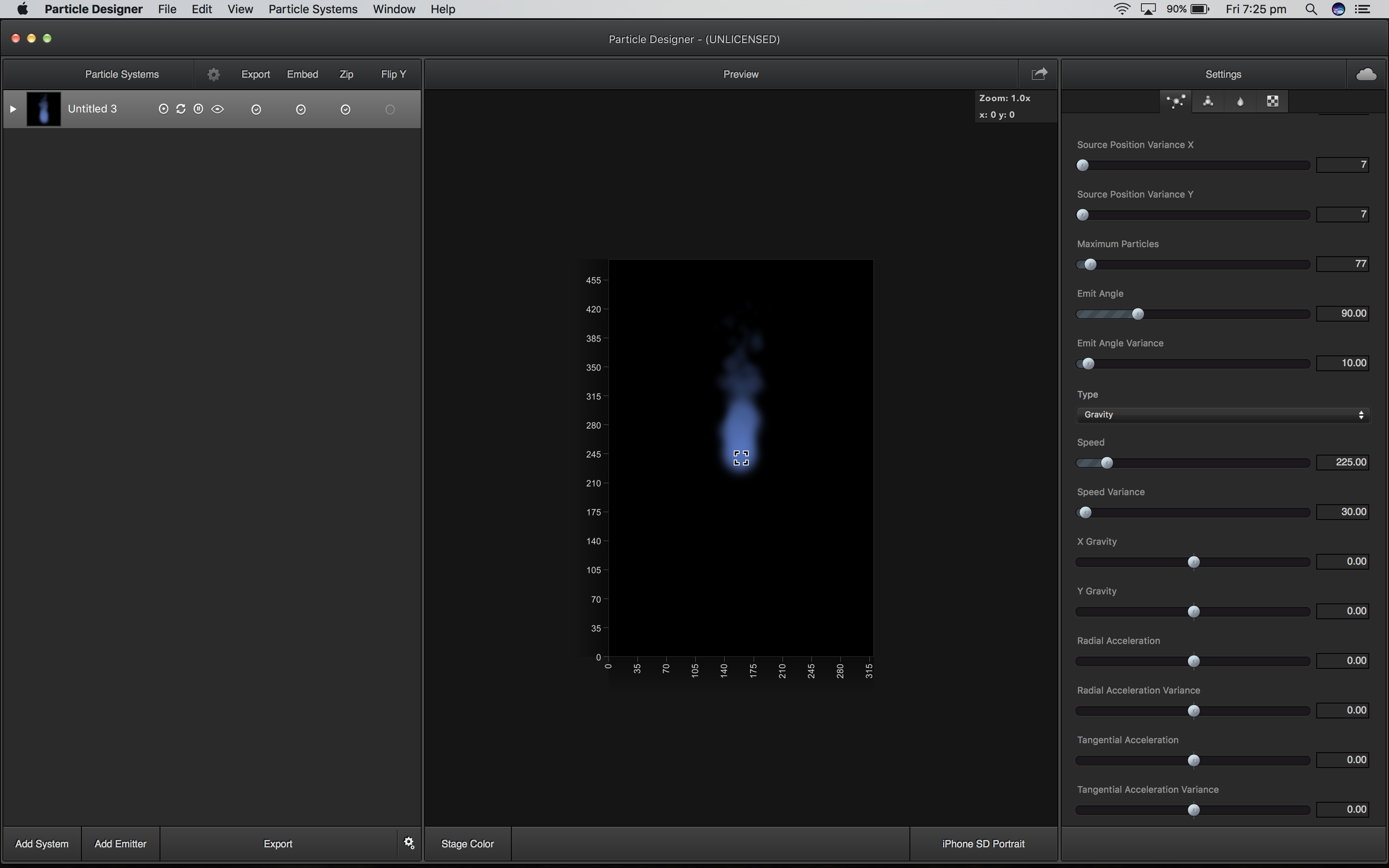This screenshot has width=1389, height=868.
Task: Expand the Untitled 3 disclosure triangle
Action: click(13, 109)
